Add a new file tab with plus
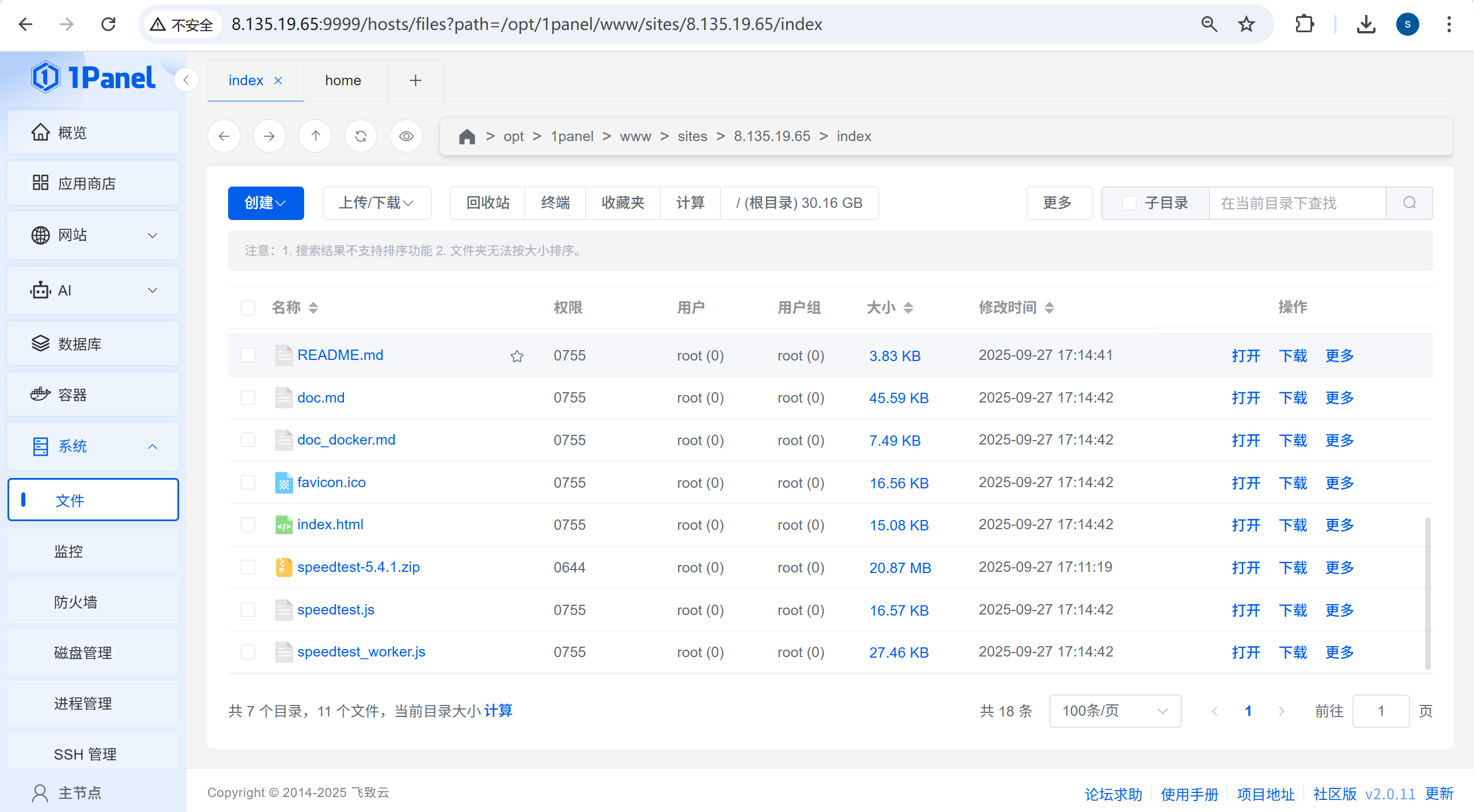Screen dimensions: 1474x812 click(x=415, y=81)
